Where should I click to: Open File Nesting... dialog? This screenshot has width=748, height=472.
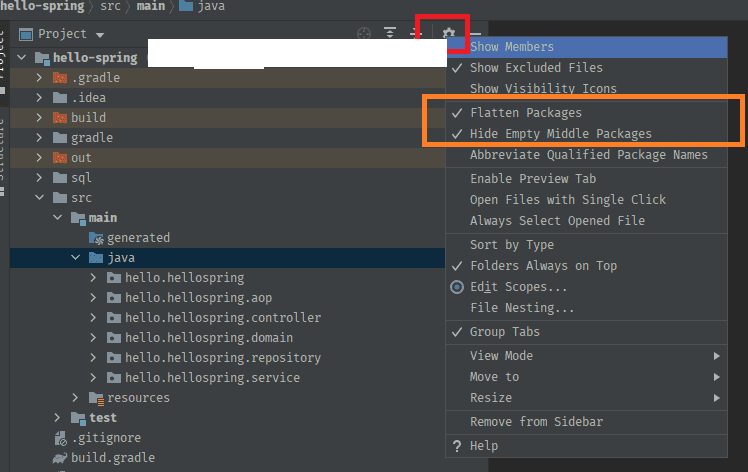tap(587, 307)
